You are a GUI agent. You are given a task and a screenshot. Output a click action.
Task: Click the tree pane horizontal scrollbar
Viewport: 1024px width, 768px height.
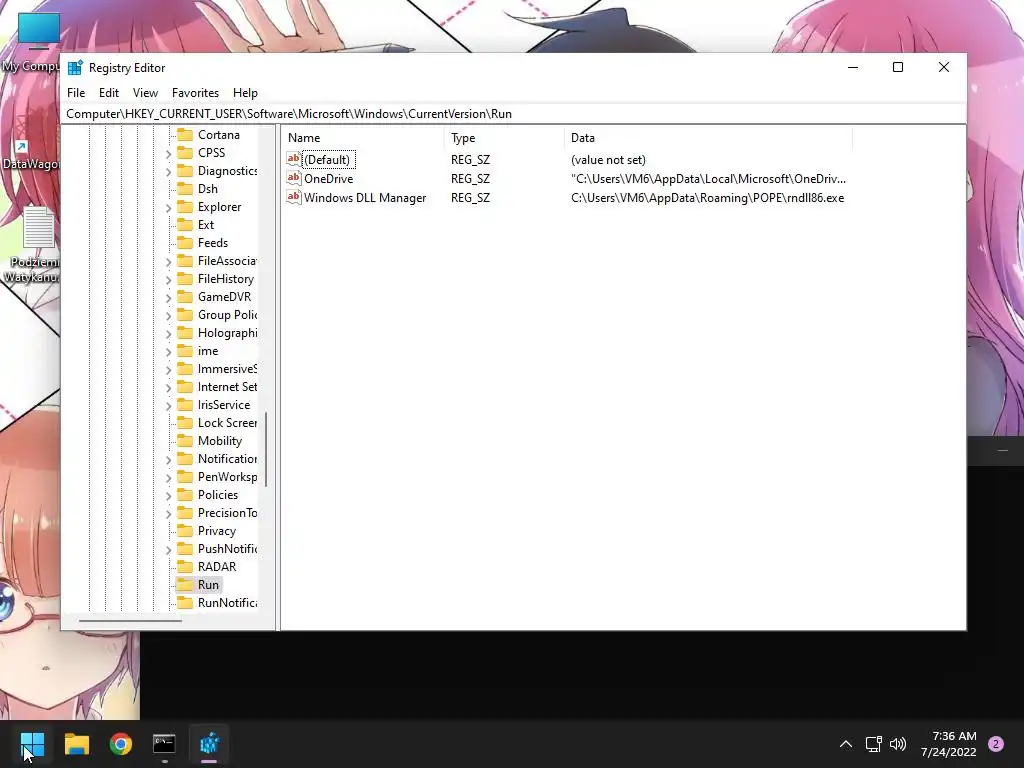(x=130, y=620)
